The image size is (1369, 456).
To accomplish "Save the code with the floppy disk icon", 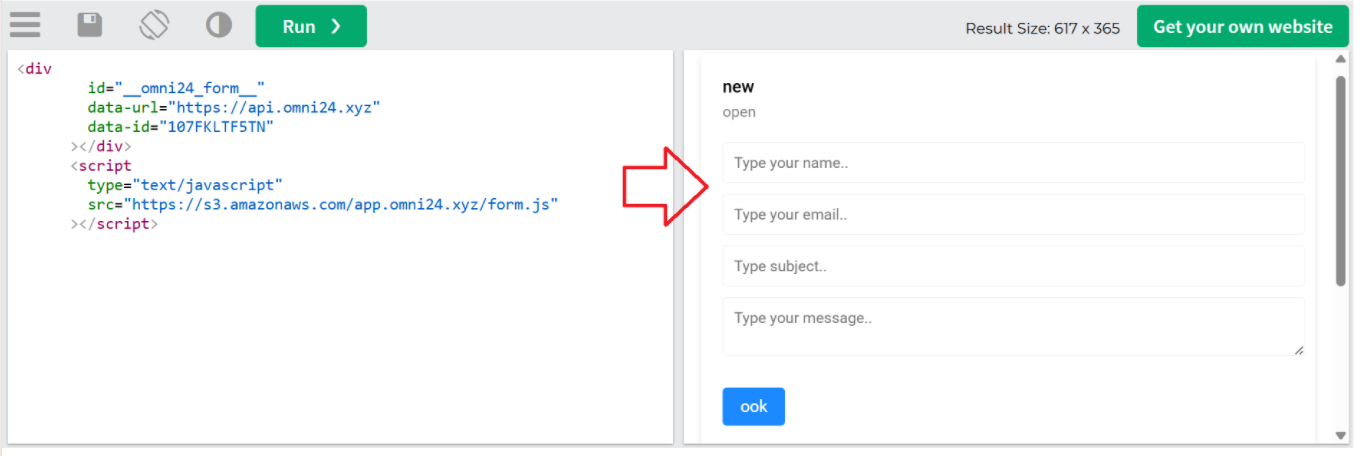I will [x=90, y=25].
